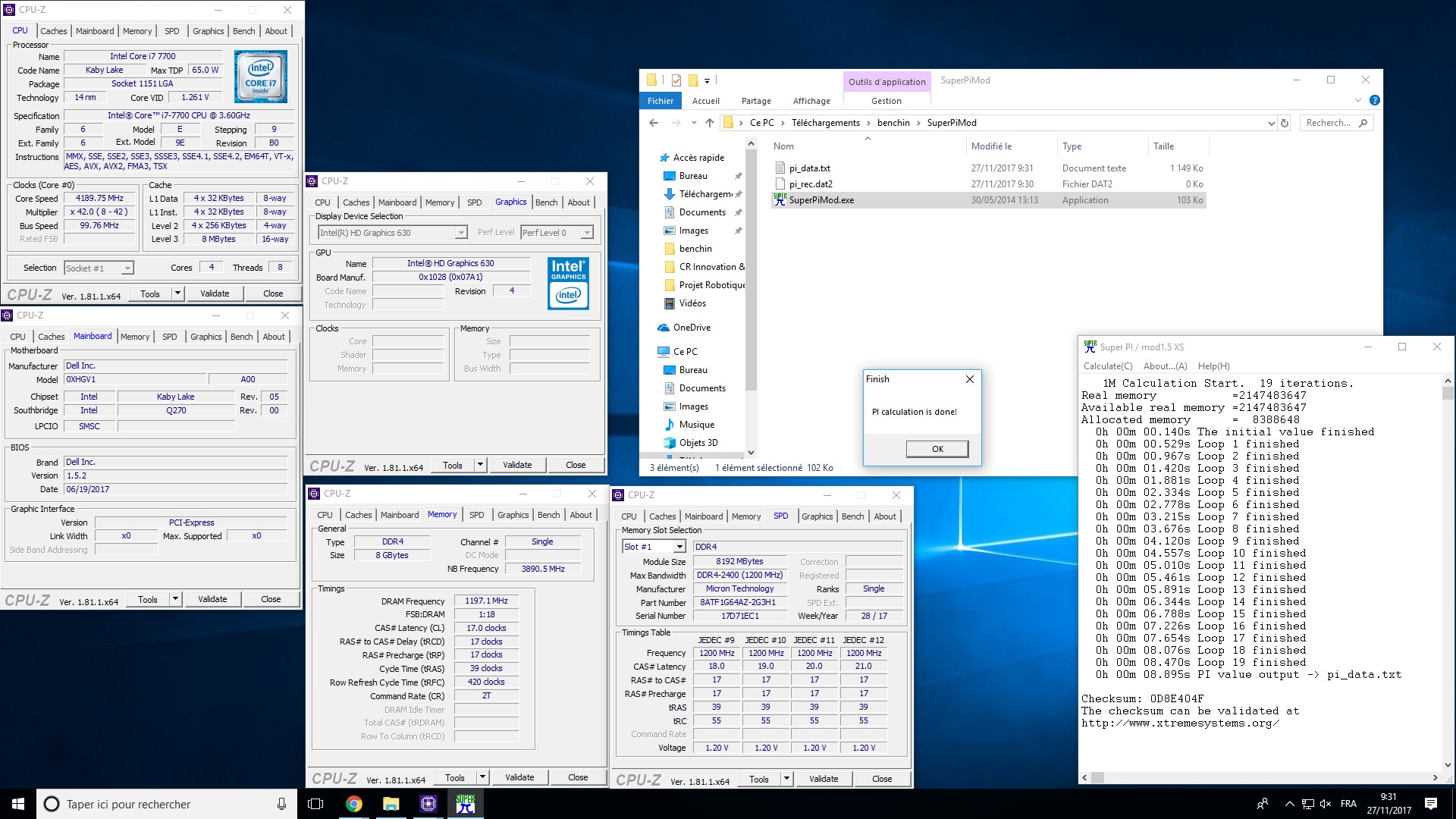
Task: Open Tools dropdown arrow in CPU-Z CPU window
Action: coord(177,293)
